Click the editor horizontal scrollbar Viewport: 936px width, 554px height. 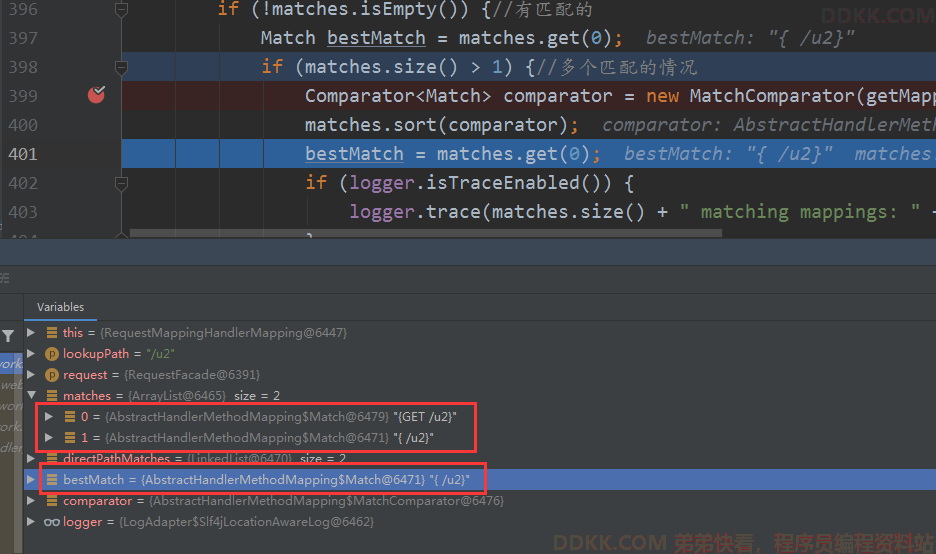pos(426,233)
